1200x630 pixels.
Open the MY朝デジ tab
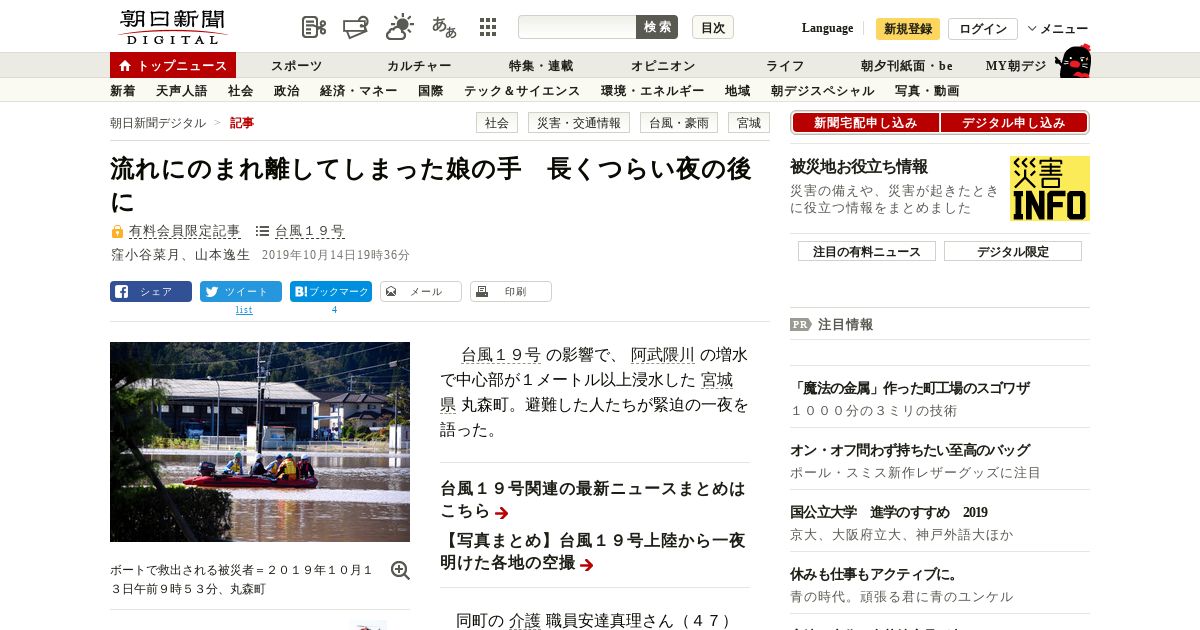click(x=1016, y=66)
